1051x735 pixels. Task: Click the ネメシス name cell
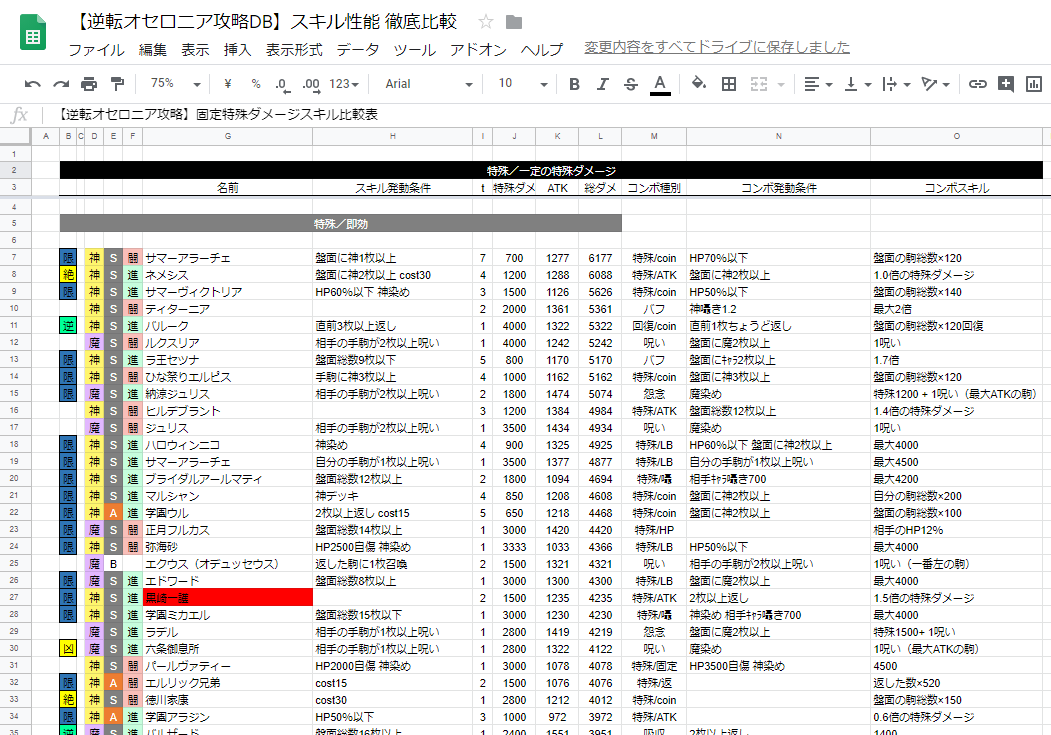click(x=227, y=275)
